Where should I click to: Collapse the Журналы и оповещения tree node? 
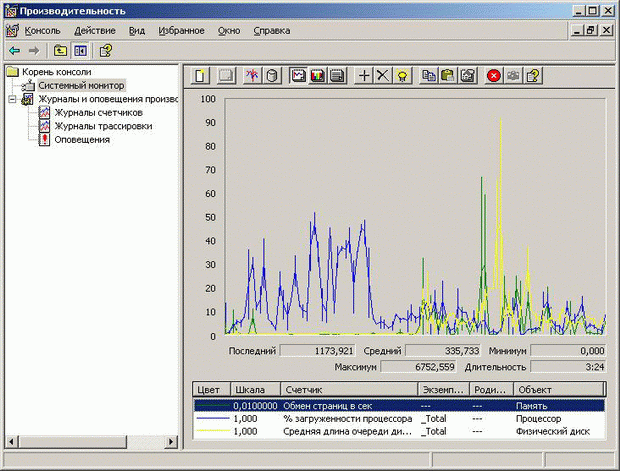pyautogui.click(x=12, y=99)
